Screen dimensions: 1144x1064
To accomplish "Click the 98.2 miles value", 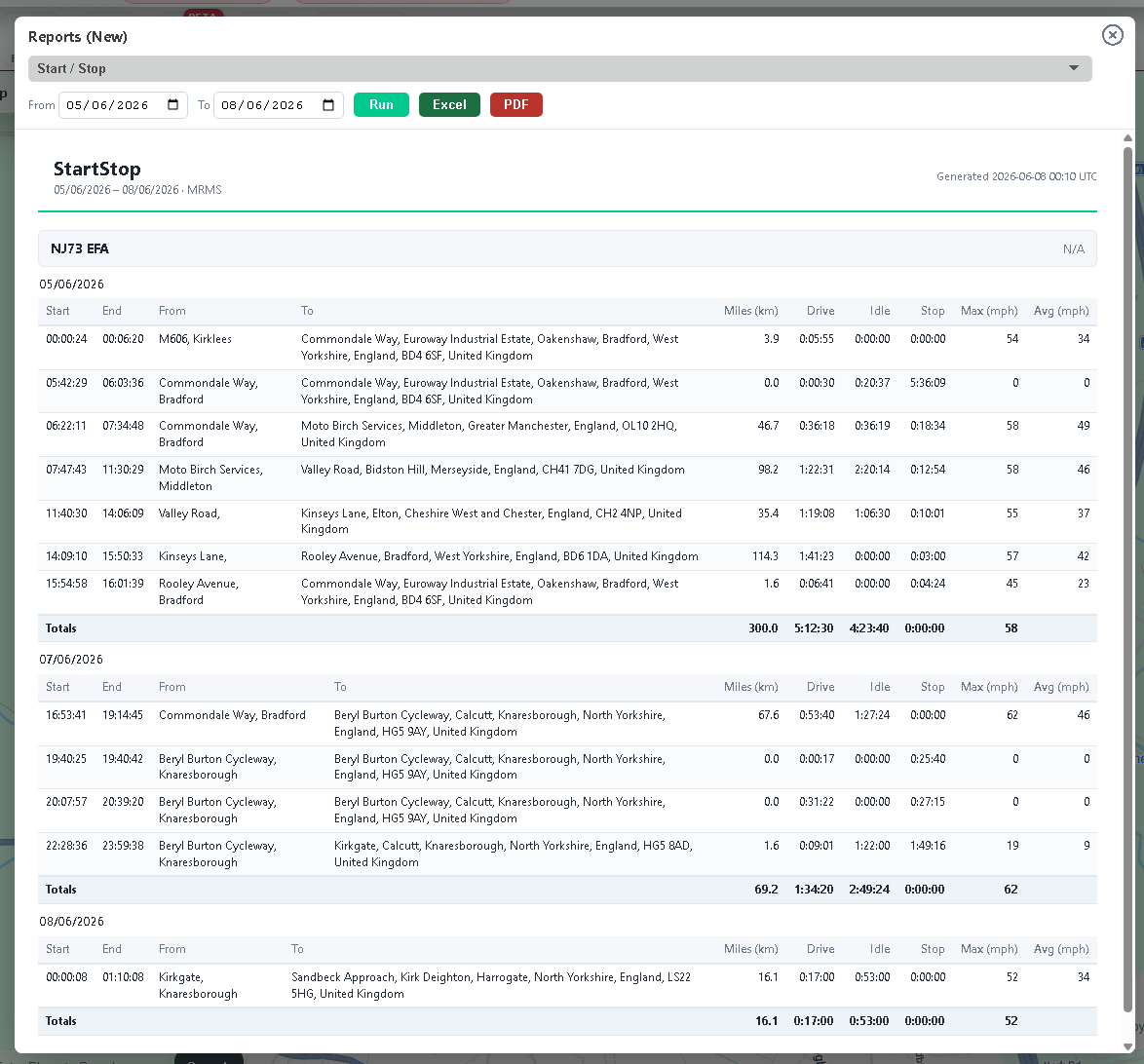I will point(768,470).
